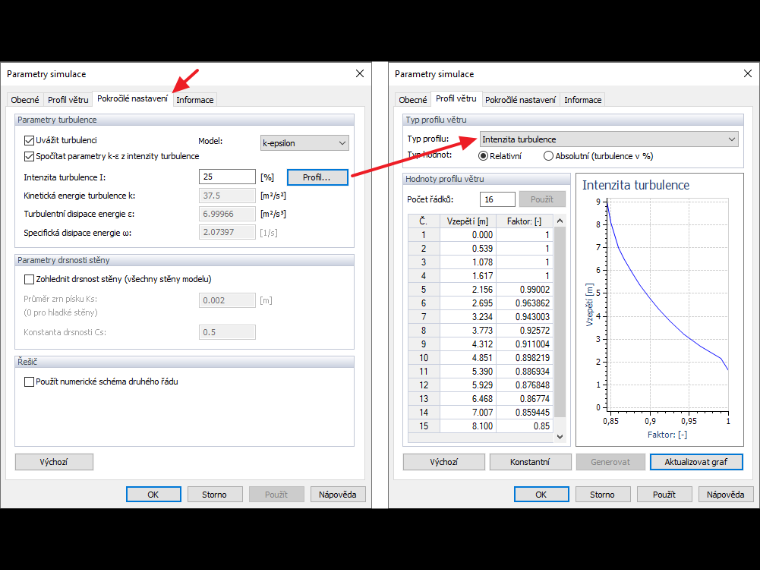Close the left 'Parametry simulace' dialog
760x570 pixels.
pos(360,74)
